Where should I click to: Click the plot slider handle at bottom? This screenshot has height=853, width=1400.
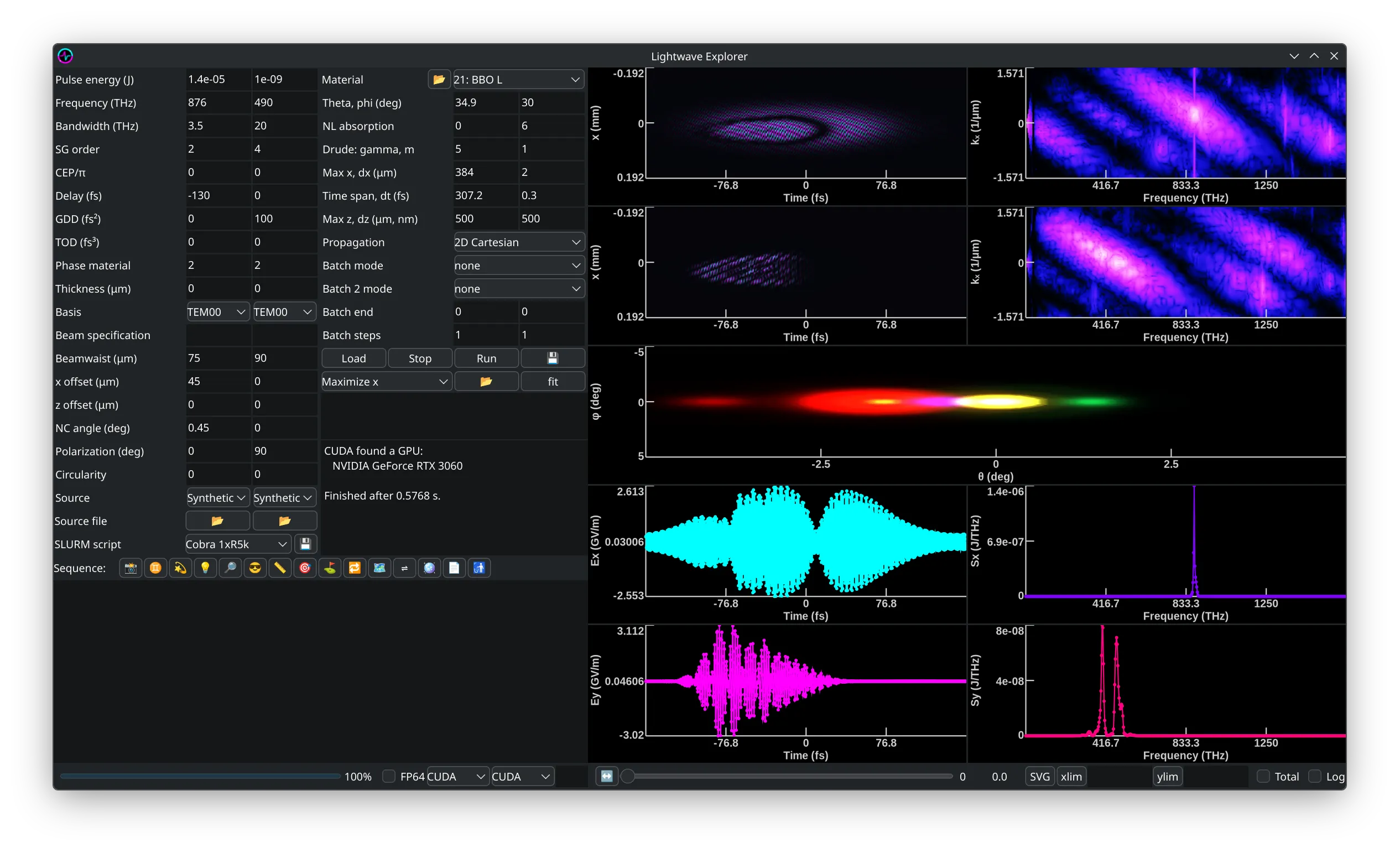coord(627,776)
